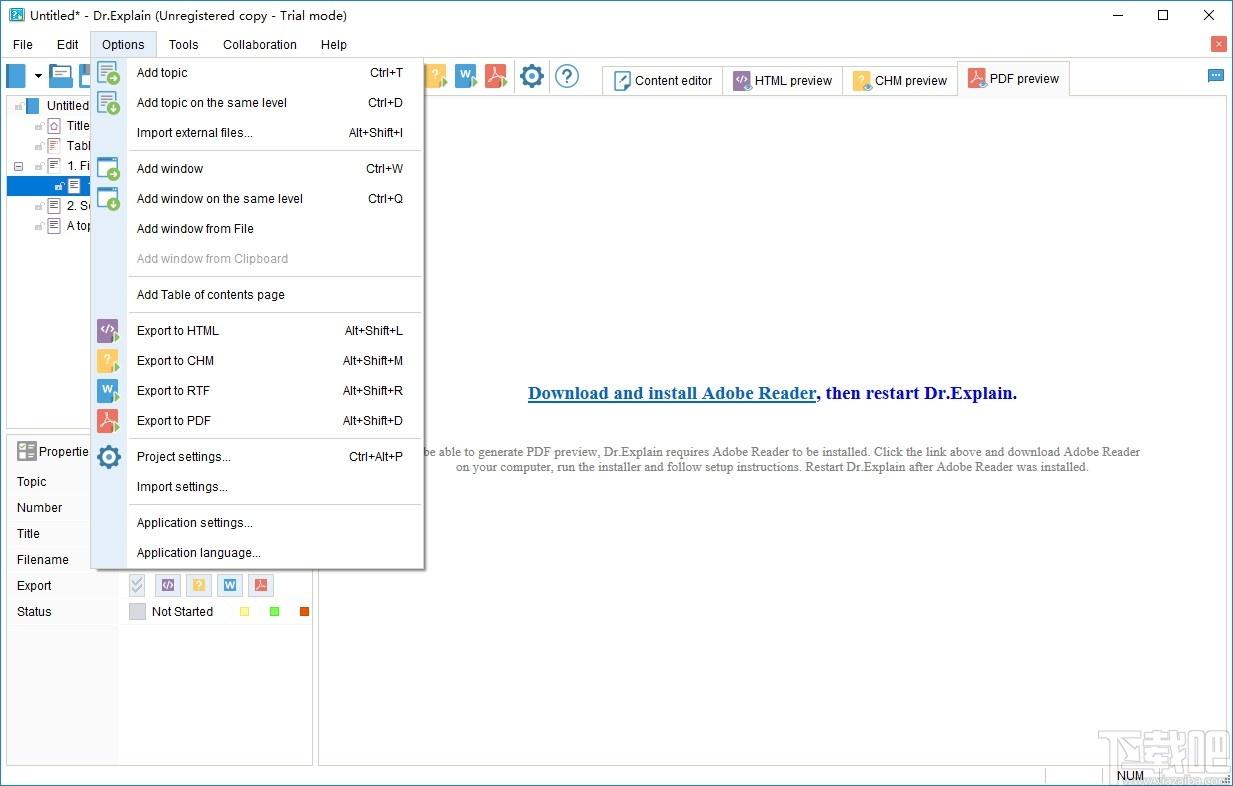
Task: Open project settings via gear toolbar icon
Action: (532, 76)
